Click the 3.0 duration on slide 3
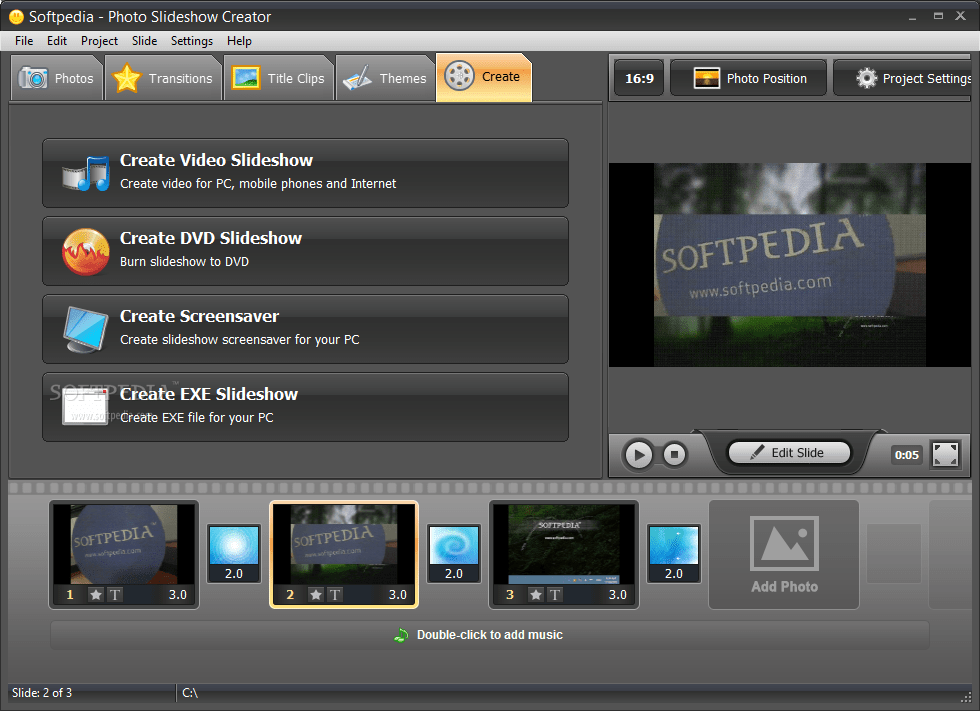 click(x=618, y=595)
